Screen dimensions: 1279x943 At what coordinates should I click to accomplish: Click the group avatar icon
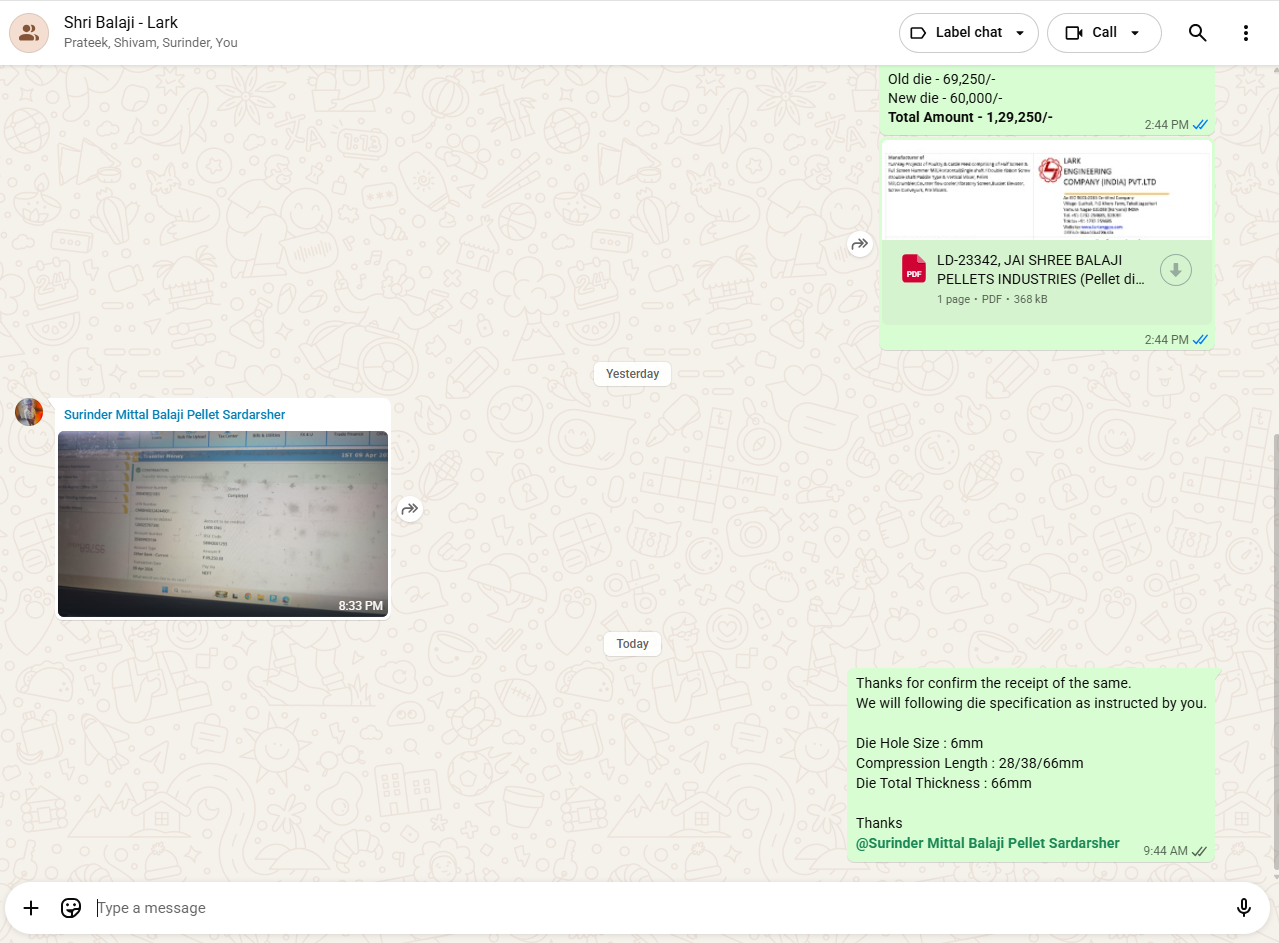tap(29, 33)
